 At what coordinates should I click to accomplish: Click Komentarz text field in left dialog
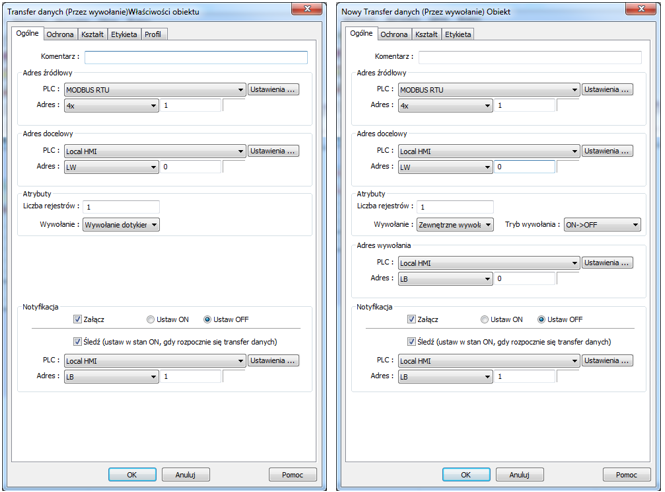196,57
